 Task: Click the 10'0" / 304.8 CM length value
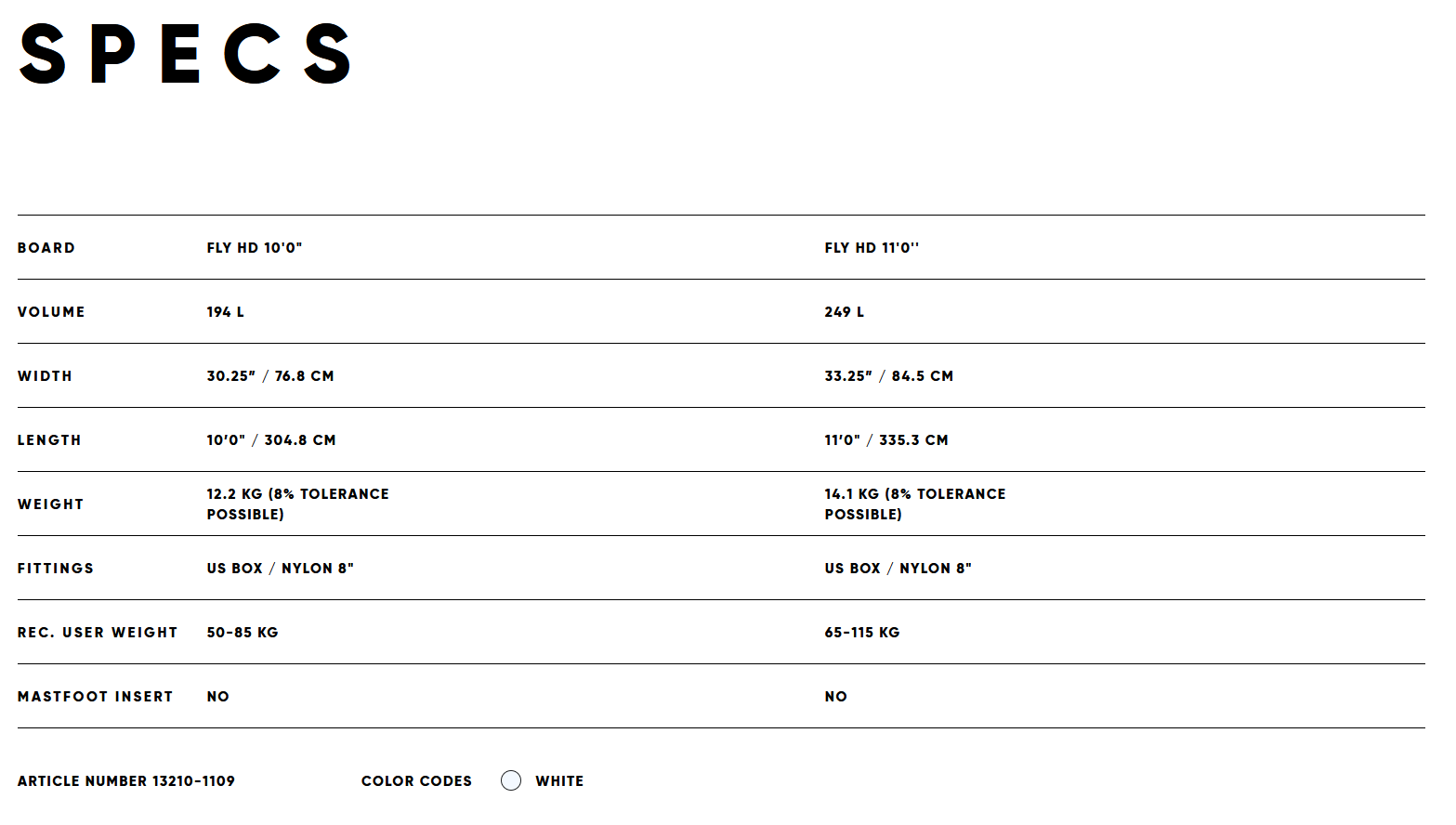point(271,440)
